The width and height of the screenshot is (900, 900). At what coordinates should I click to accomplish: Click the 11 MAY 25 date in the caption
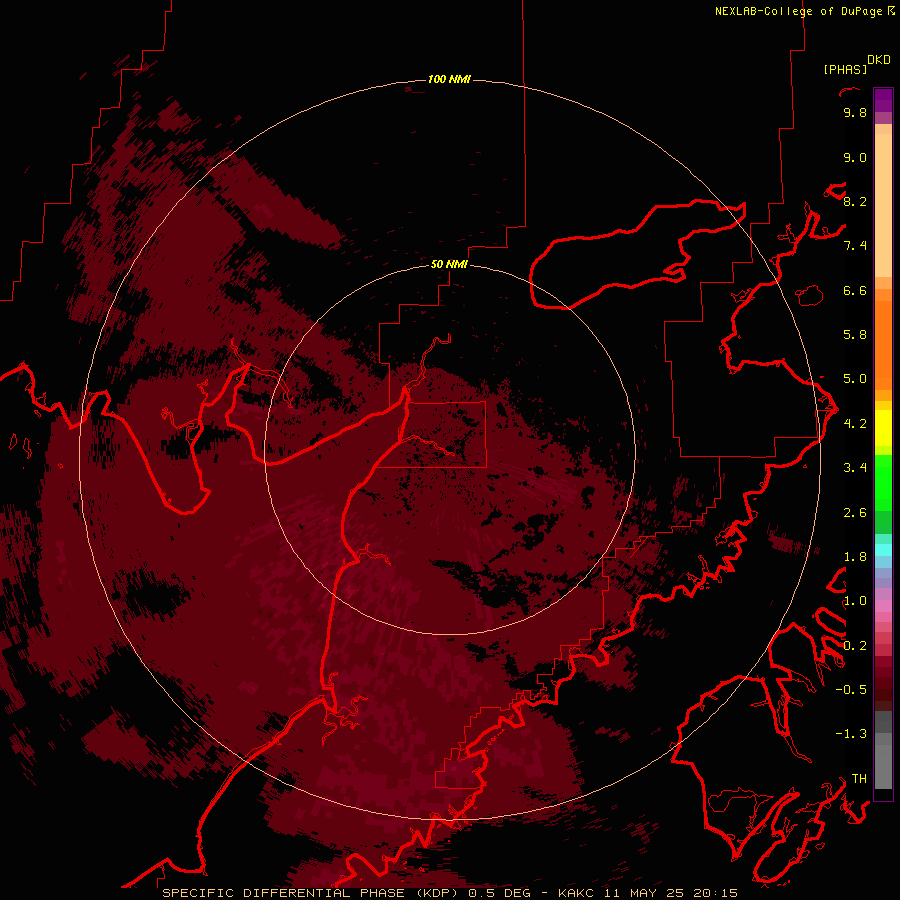(645, 893)
